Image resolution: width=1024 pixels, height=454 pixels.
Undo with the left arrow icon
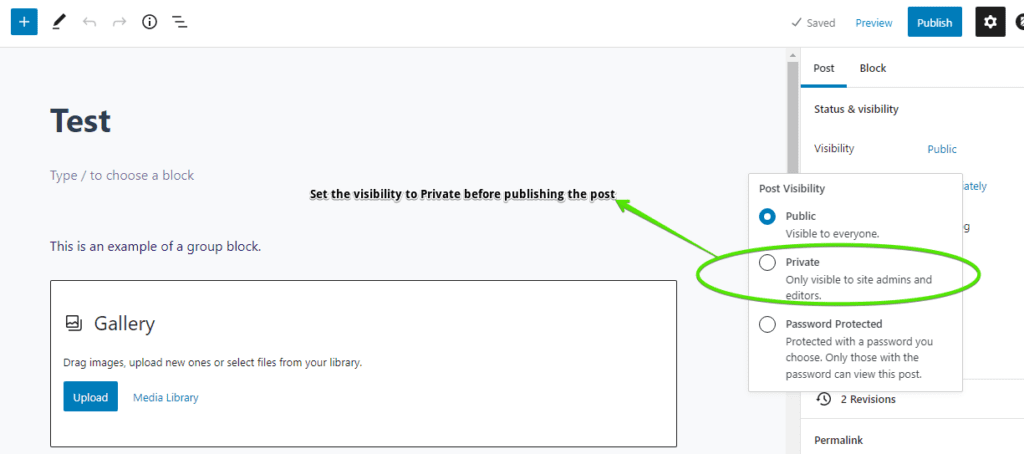[x=89, y=22]
